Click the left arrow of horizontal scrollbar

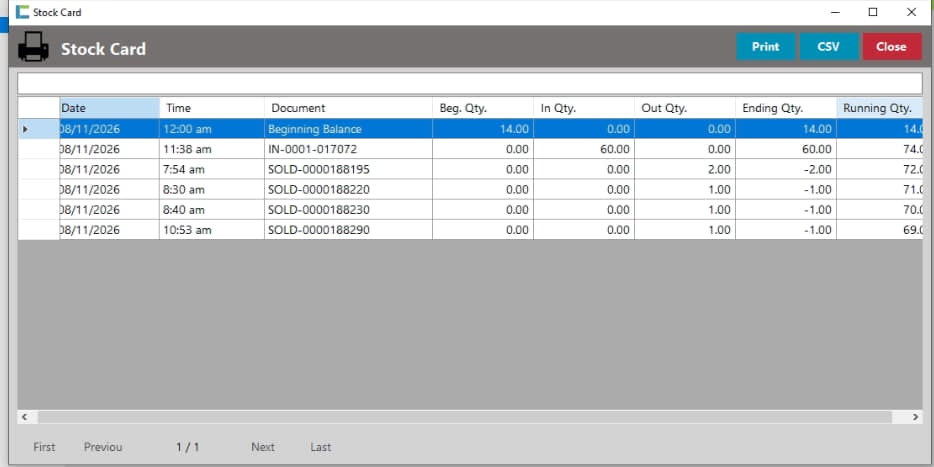[24, 417]
